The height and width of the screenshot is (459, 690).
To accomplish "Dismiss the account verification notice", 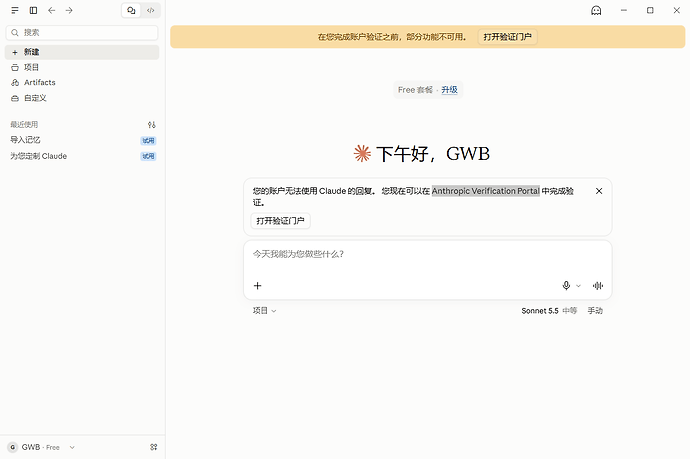I will [599, 191].
